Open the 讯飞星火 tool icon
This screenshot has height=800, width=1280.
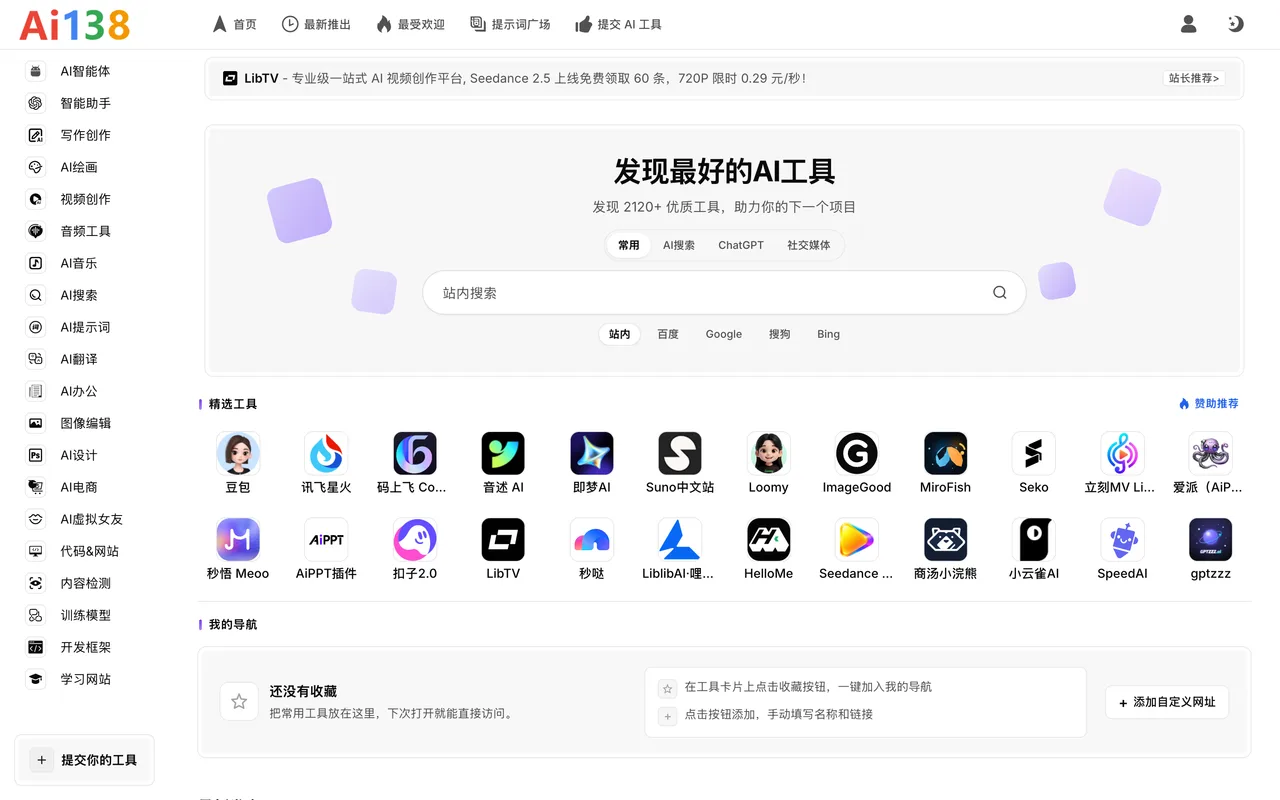click(x=326, y=453)
